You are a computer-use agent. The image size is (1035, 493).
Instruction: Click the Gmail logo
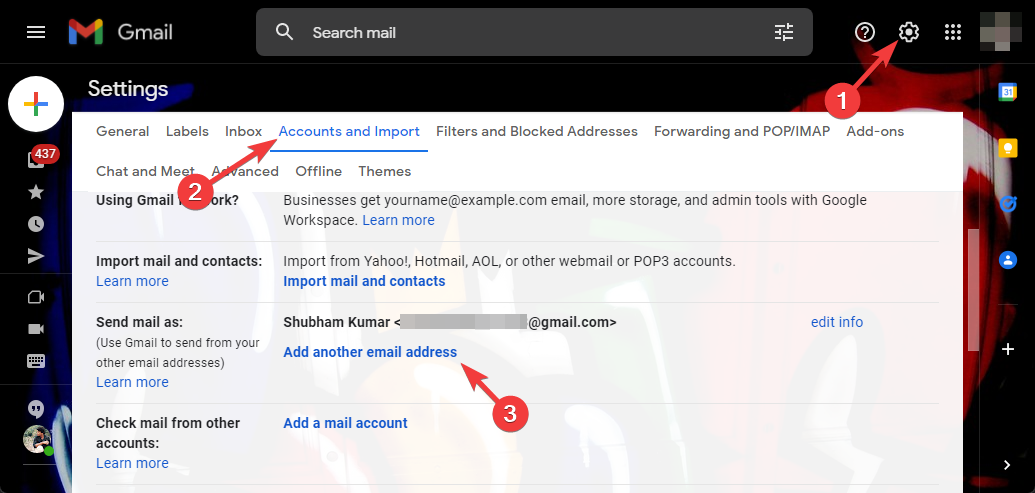(120, 32)
